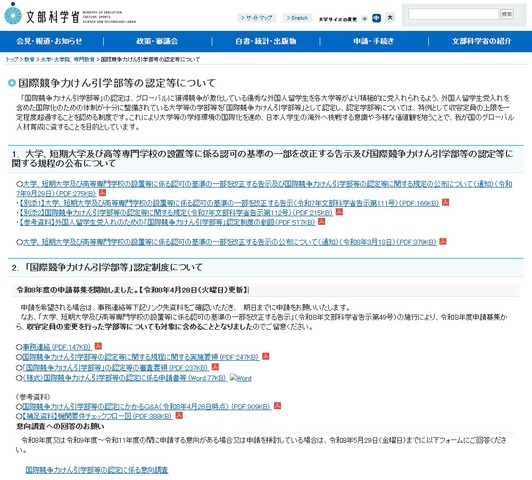532x480 pixels.
Task: Open 令和8年3月13日 通知 link
Action: click(x=230, y=242)
